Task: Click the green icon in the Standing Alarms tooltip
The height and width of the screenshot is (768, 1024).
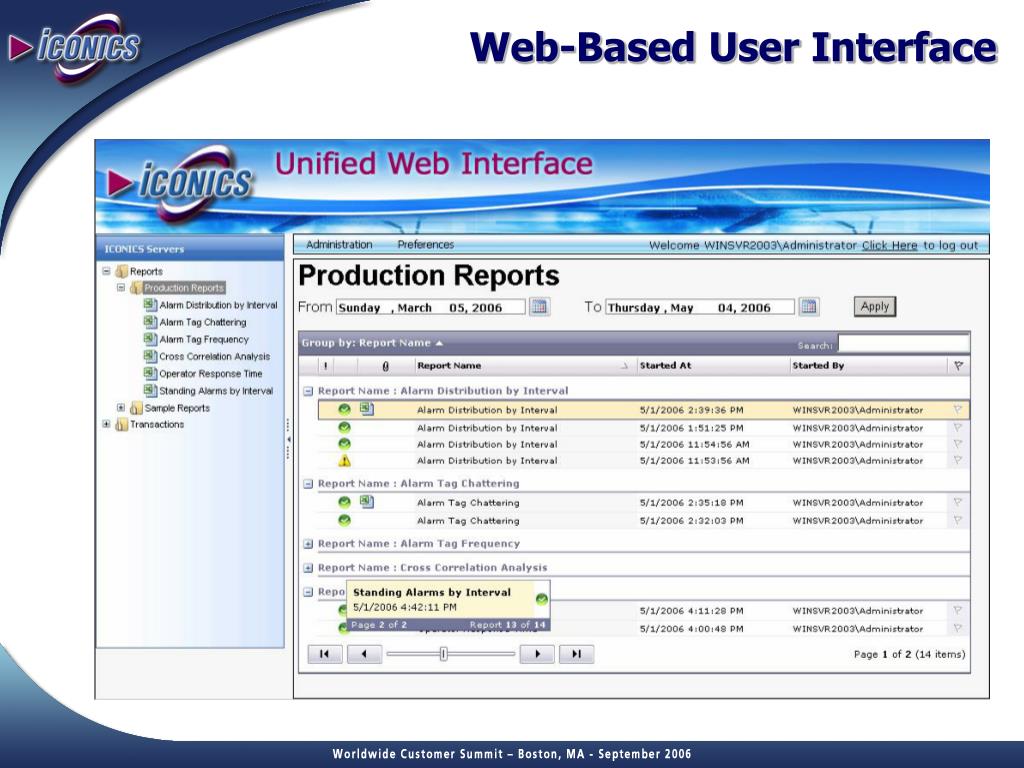Action: (x=541, y=599)
